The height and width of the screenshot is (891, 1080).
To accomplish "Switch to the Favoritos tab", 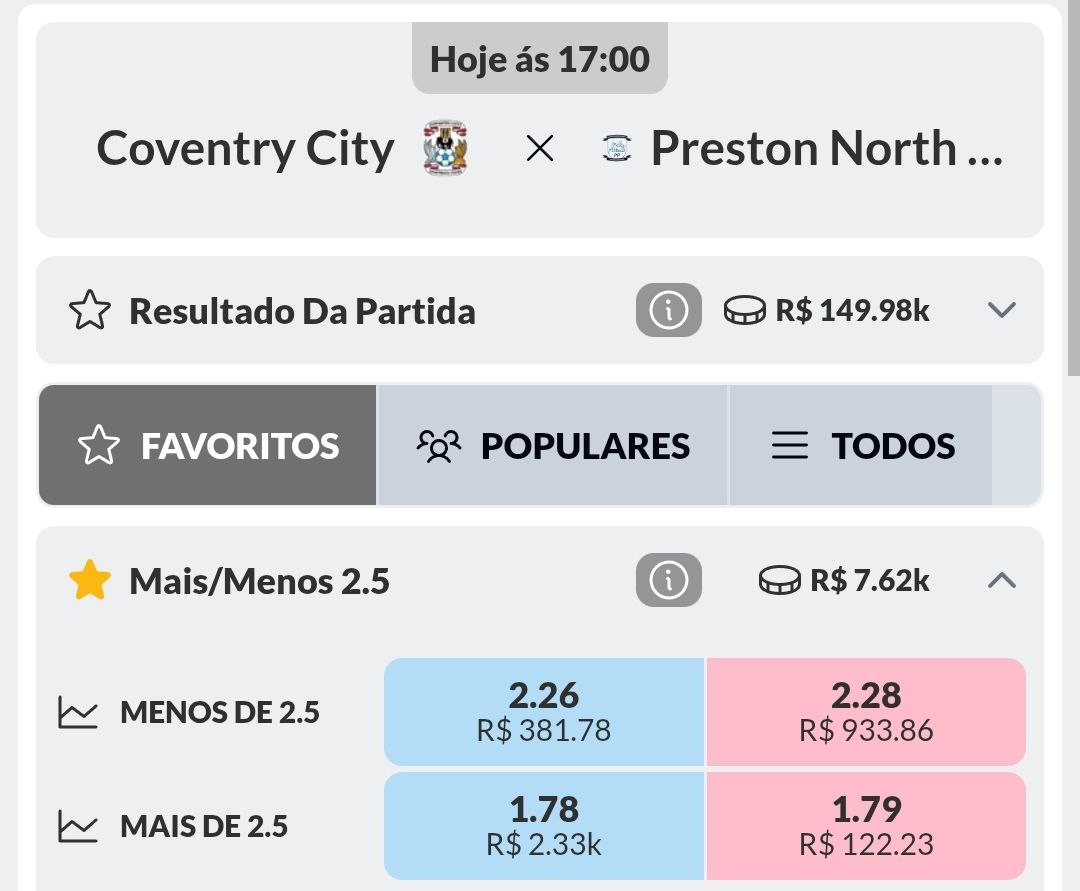I will coord(208,446).
